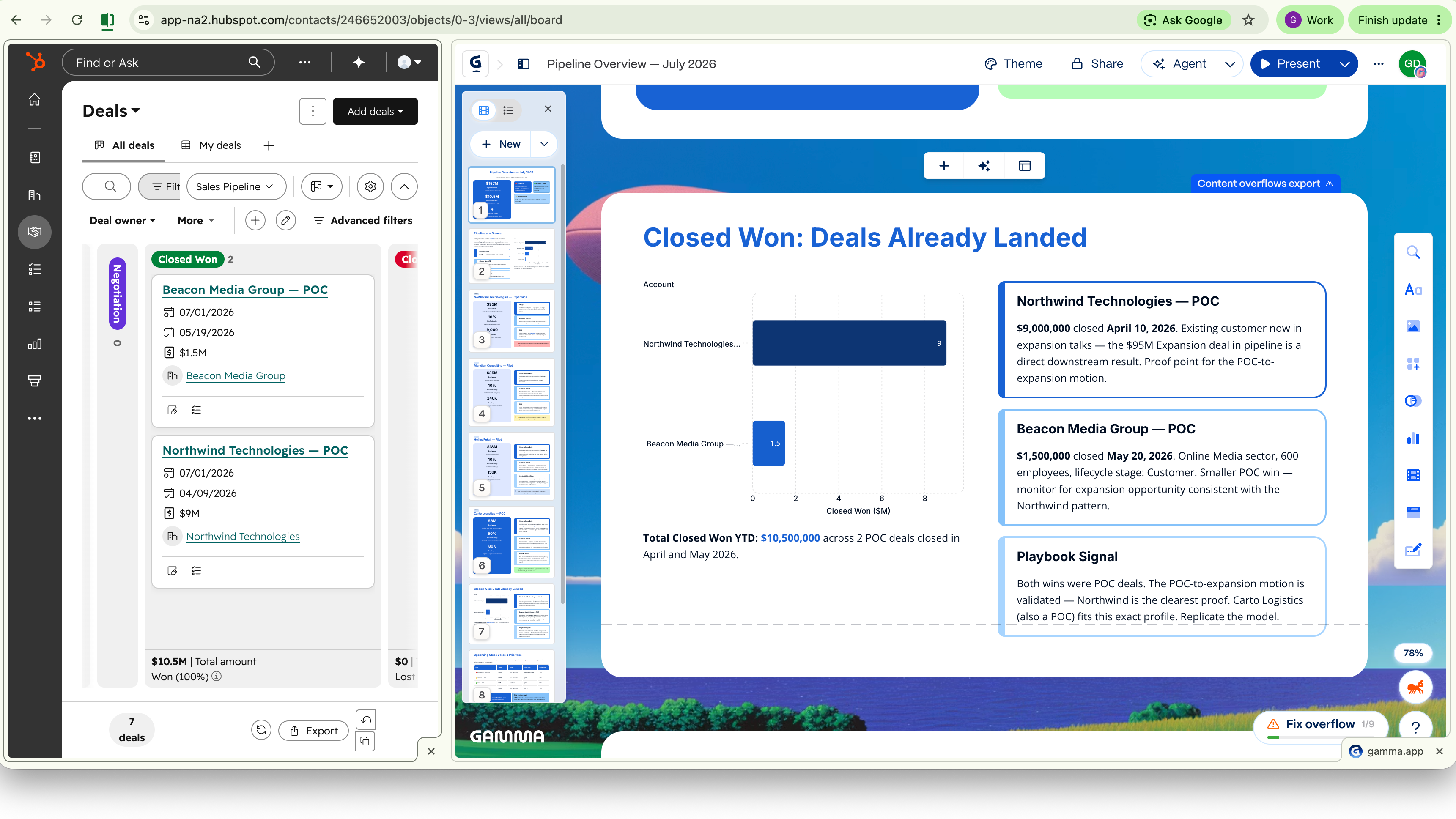Click the circled plus add-filter icon

(x=255, y=220)
